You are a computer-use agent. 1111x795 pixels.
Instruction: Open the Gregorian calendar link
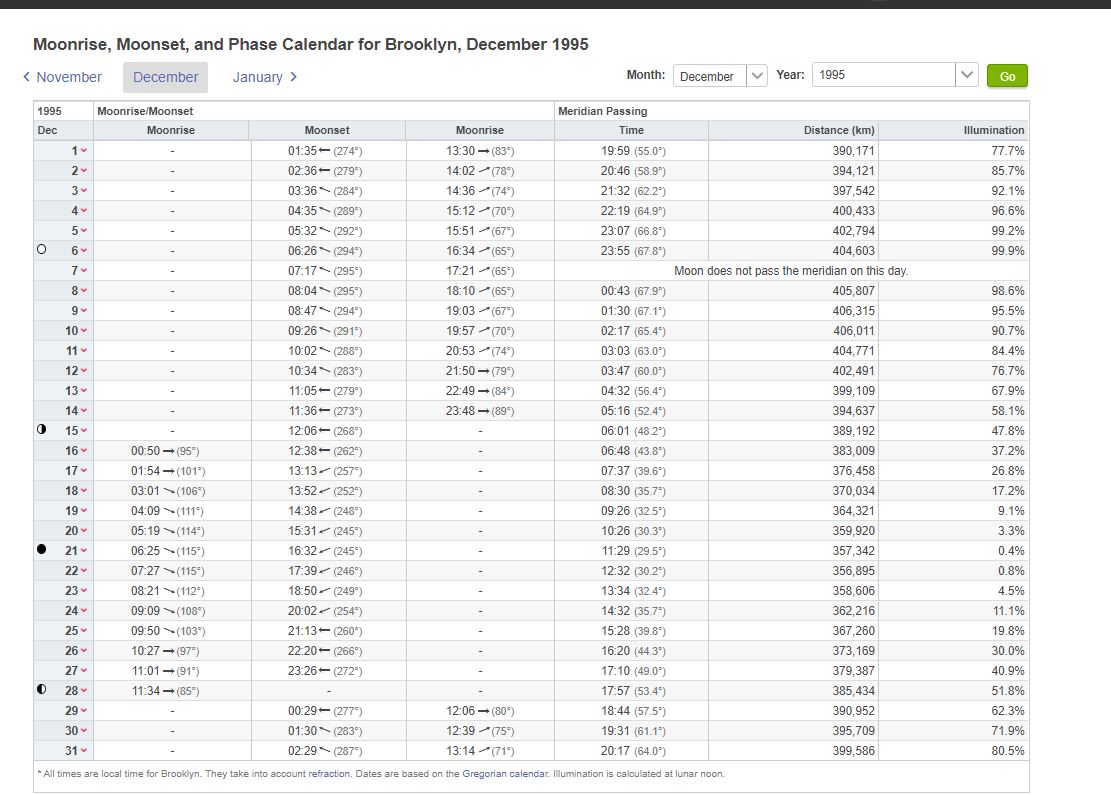click(x=504, y=774)
